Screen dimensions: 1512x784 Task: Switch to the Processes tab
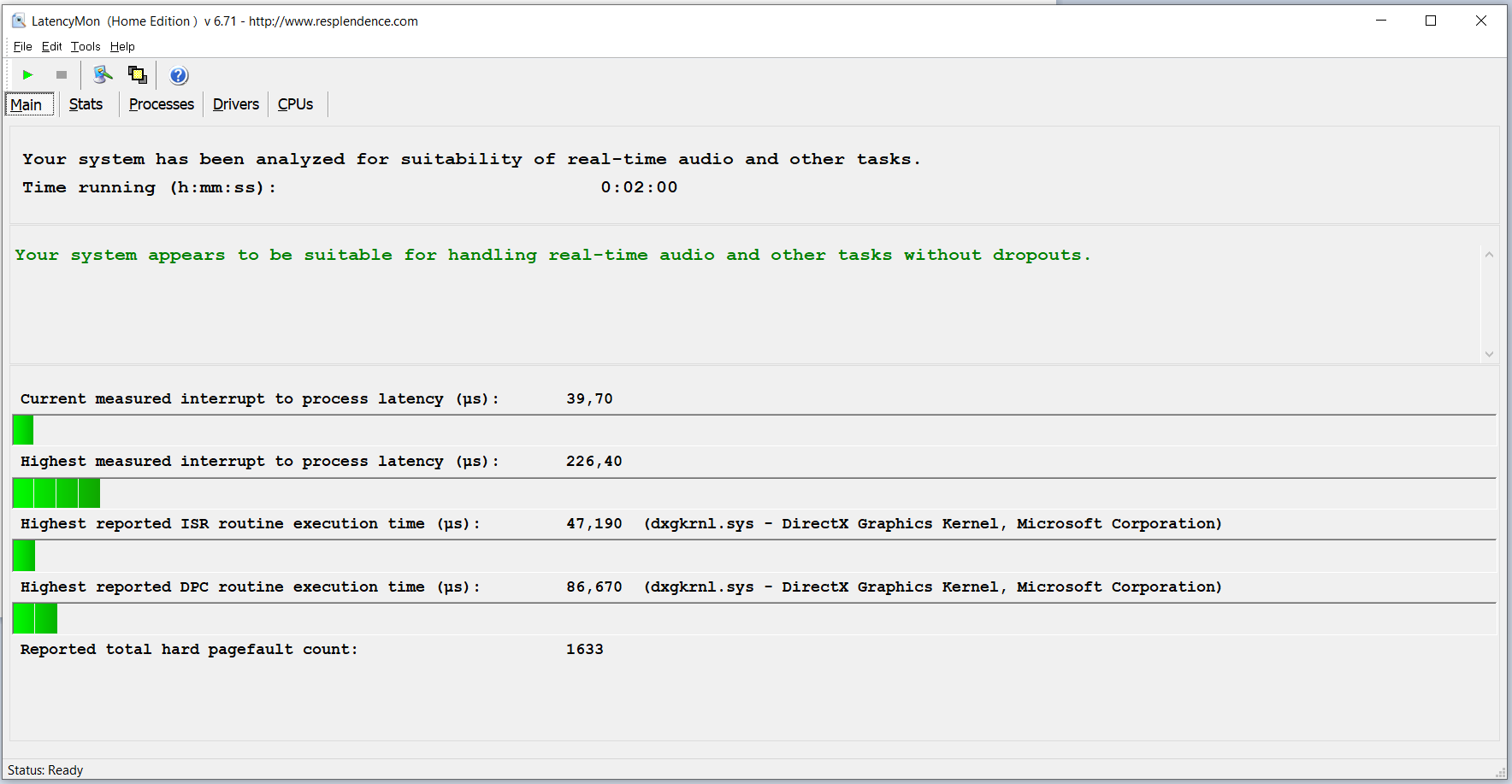[x=162, y=104]
